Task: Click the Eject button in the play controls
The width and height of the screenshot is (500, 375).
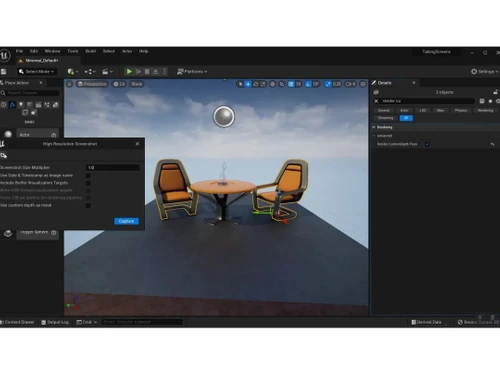Action: pos(156,72)
